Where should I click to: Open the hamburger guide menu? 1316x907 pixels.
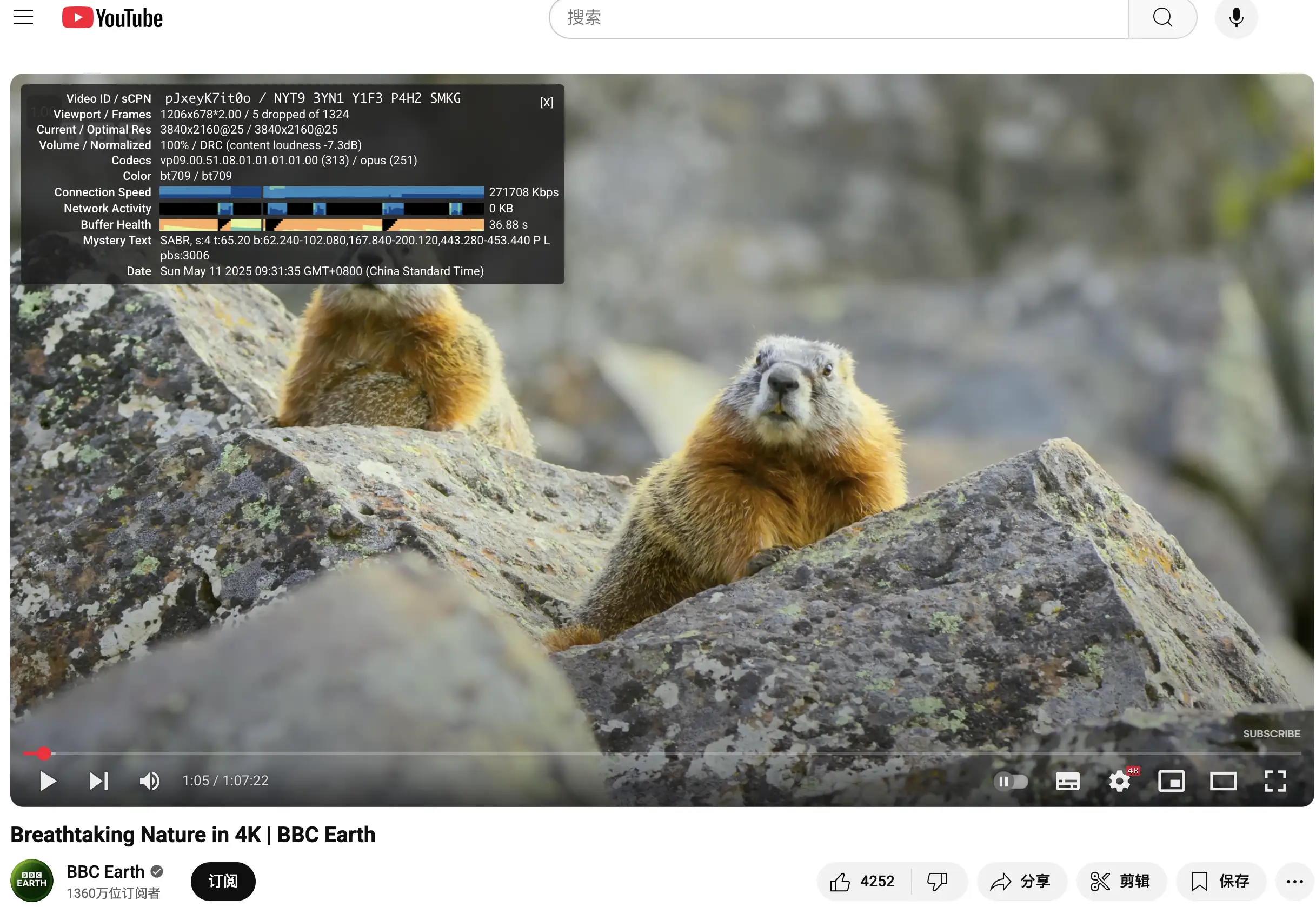click(23, 17)
